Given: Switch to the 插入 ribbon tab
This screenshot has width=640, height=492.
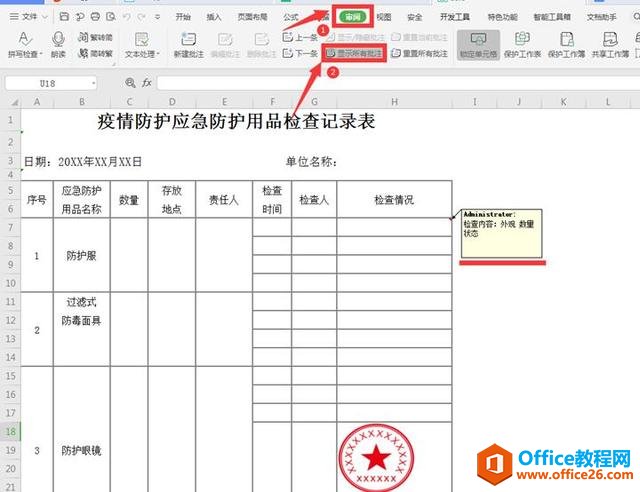Looking at the screenshot, I should coord(213,17).
